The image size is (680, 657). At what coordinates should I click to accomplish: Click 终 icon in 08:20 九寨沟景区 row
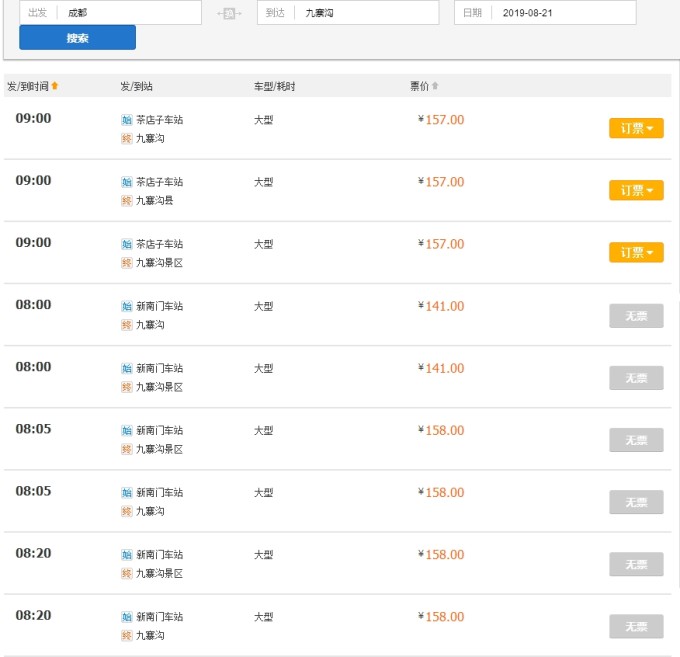coord(127,573)
